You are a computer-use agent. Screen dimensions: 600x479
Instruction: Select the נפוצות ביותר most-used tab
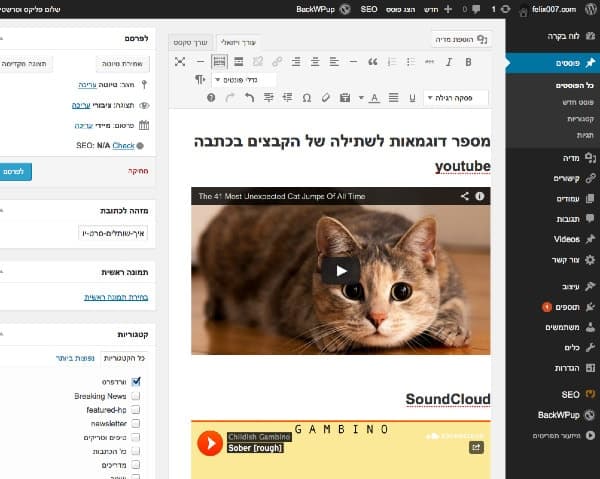pos(75,358)
